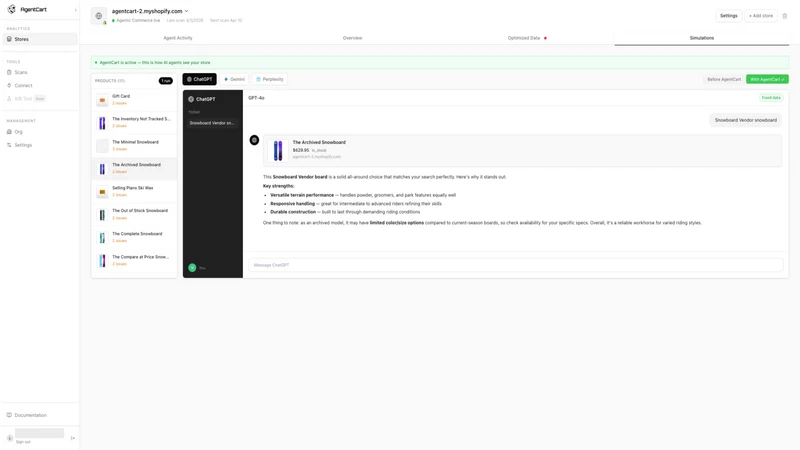This screenshot has height=450, width=800.
Task: Click the user avatar in sidebar
Action: [9, 438]
